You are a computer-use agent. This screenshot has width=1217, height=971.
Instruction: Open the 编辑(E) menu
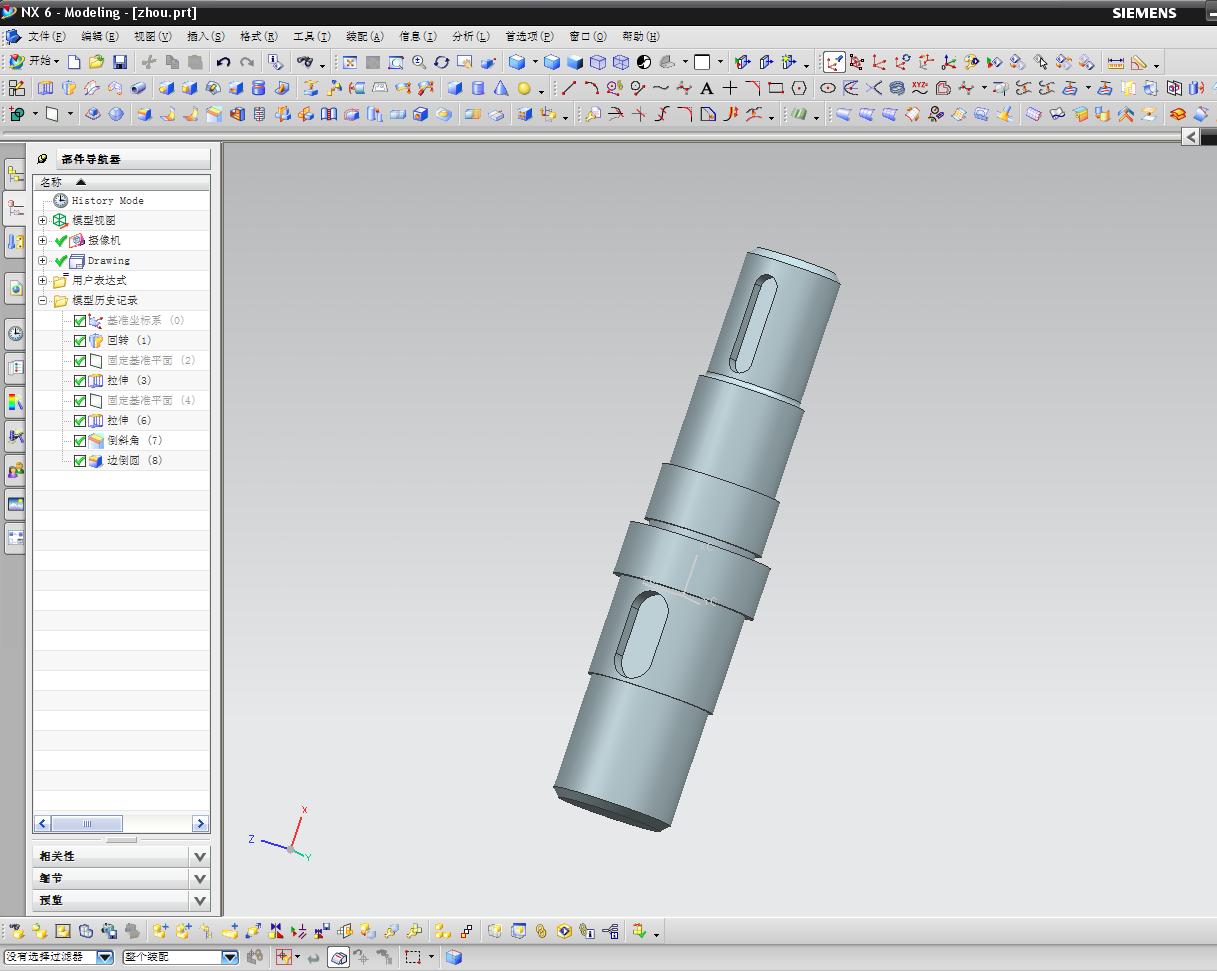pyautogui.click(x=99, y=36)
